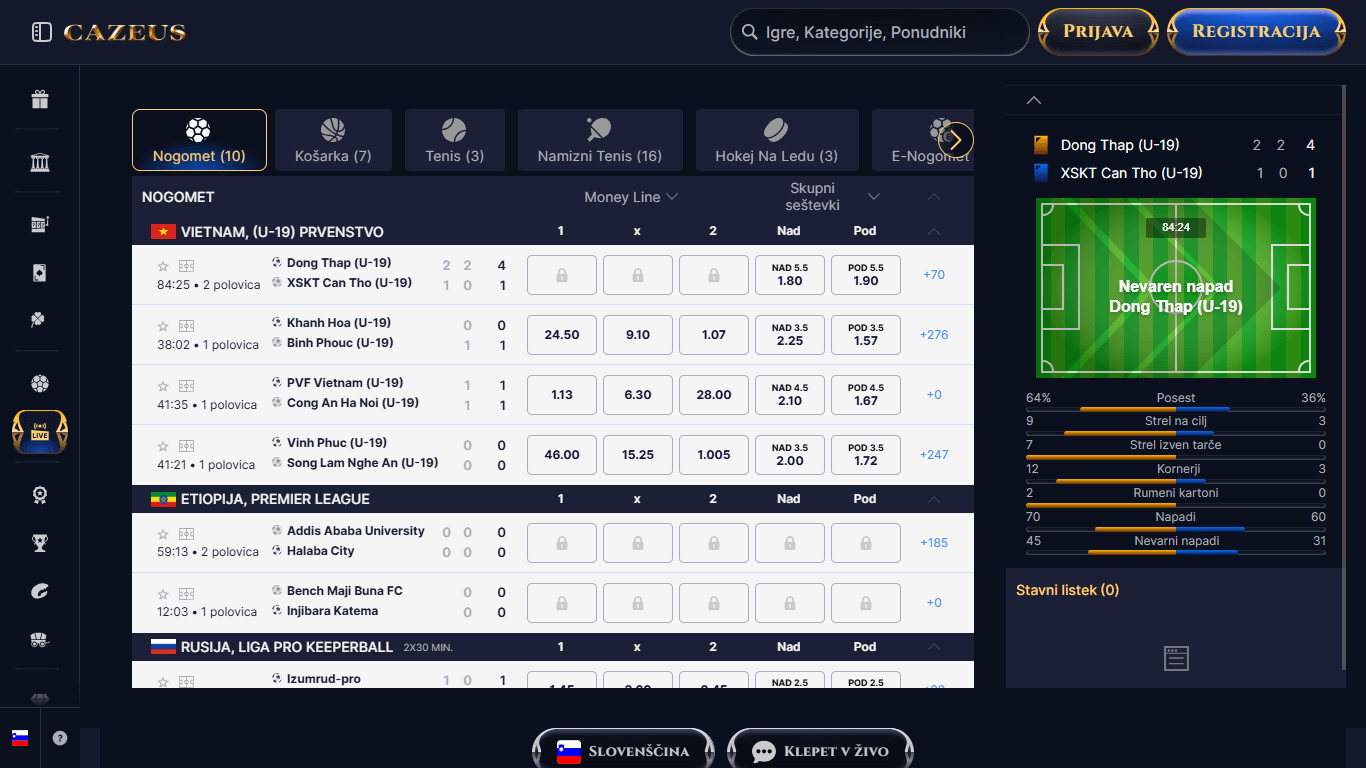
Task: Open match statistics icon for Vinh Phuc row
Action: tap(186, 446)
